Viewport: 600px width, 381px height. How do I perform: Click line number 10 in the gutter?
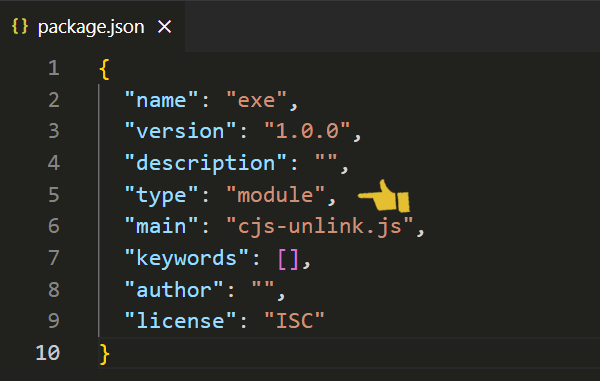click(48, 353)
